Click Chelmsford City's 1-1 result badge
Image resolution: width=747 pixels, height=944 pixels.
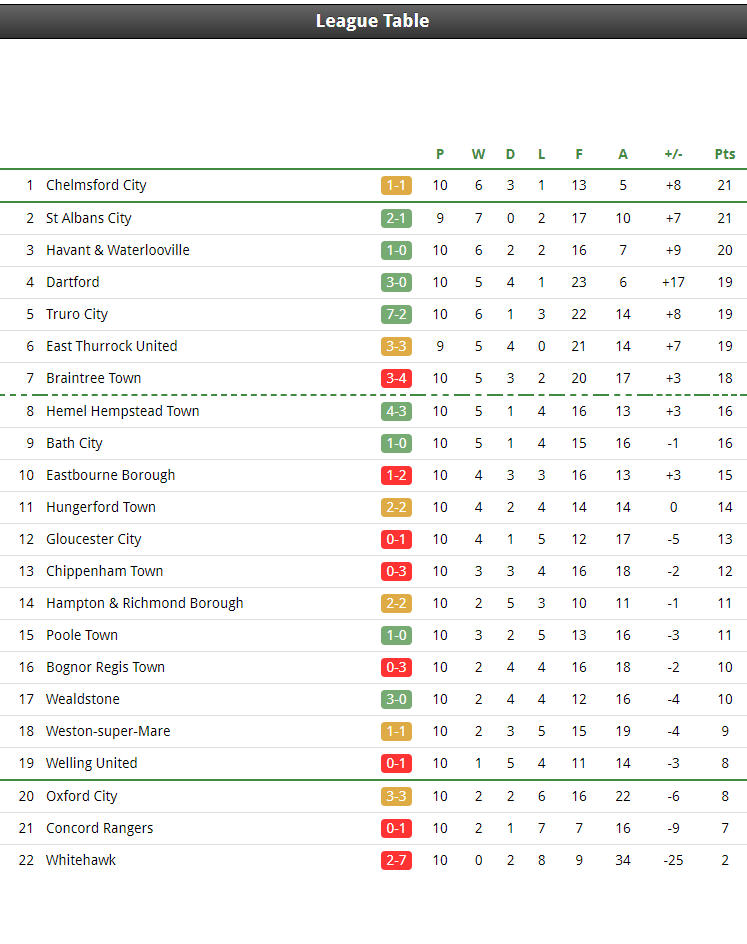(396, 185)
